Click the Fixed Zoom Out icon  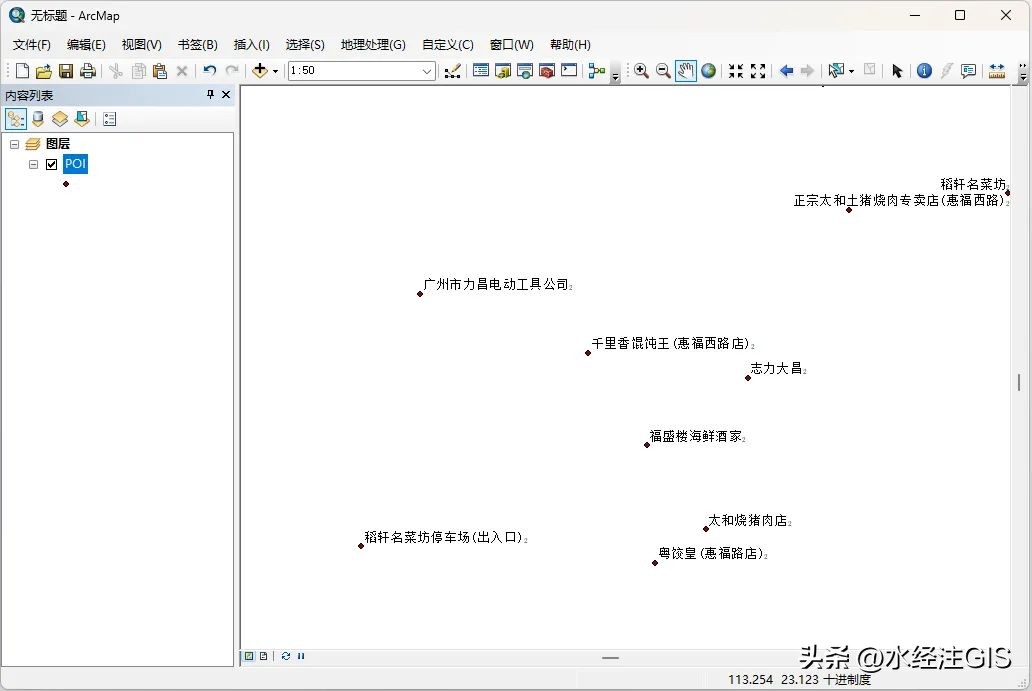tap(757, 71)
